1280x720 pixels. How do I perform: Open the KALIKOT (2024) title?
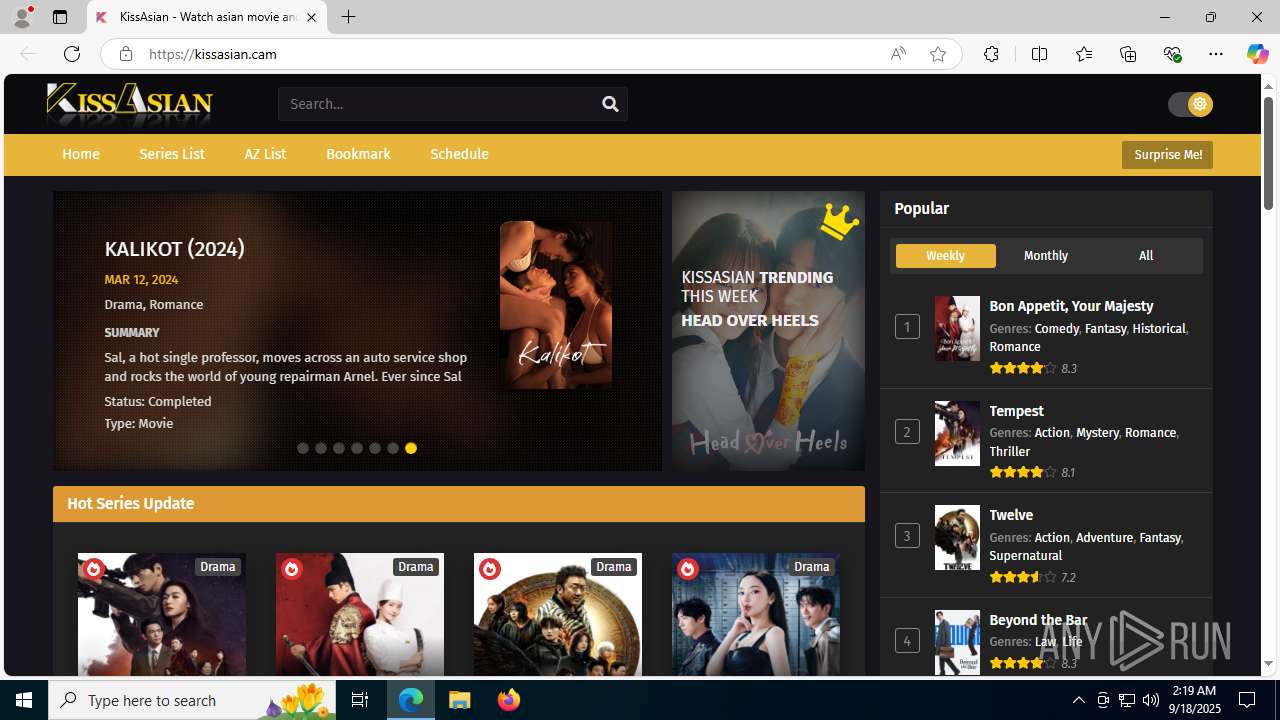(174, 249)
